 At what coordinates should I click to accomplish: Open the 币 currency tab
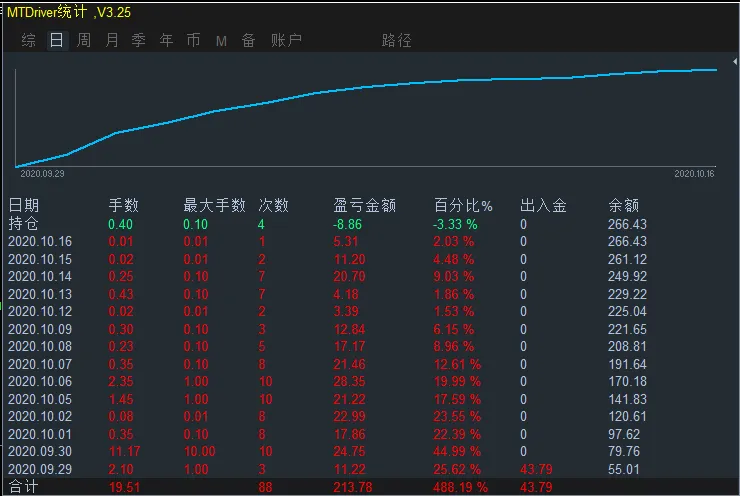(193, 41)
